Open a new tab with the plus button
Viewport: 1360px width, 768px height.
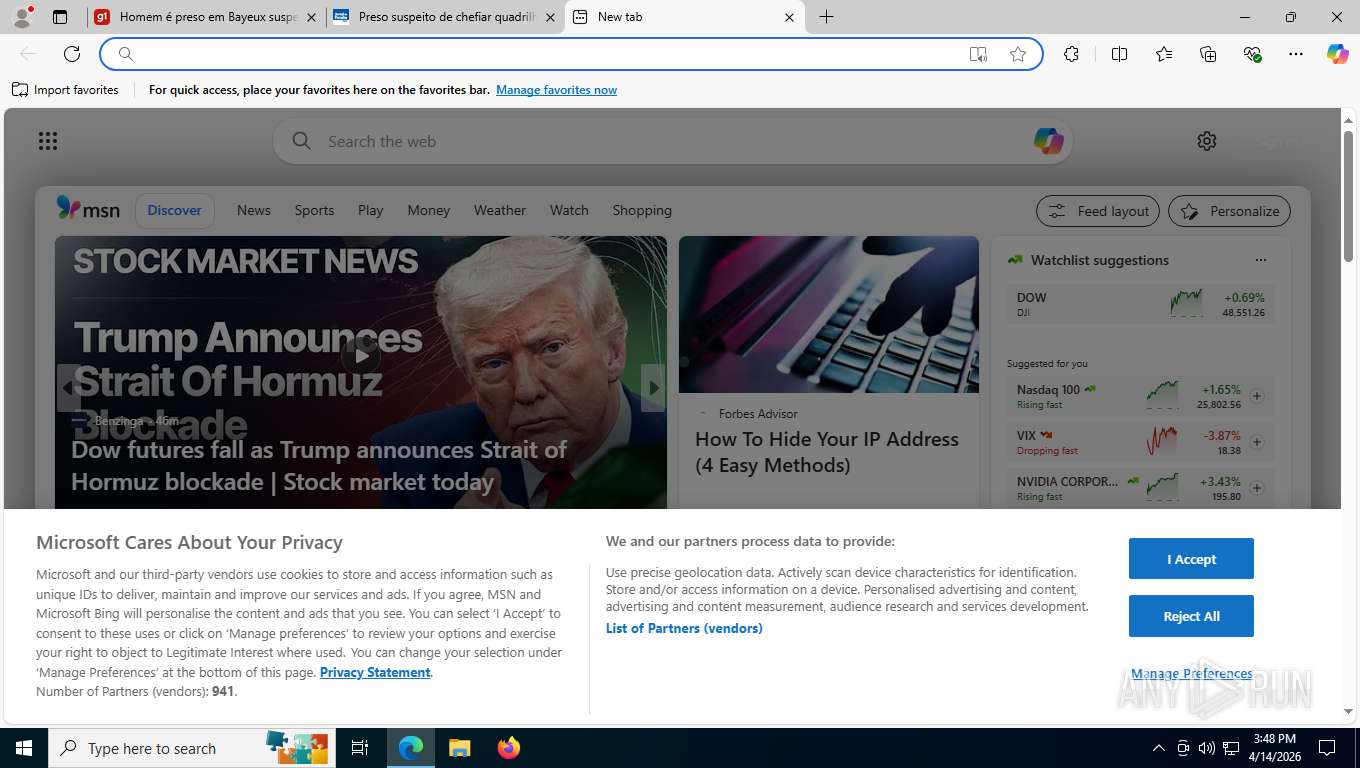coord(826,17)
